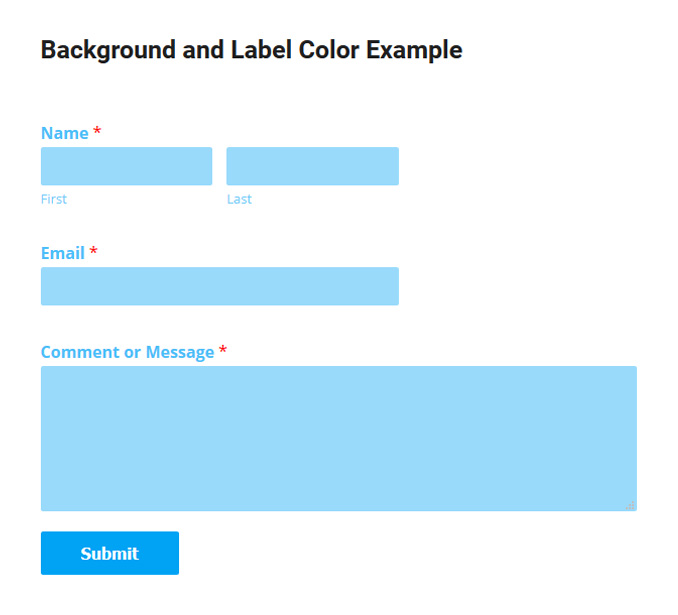Screen dimensions: 678x615
Task: Click the red asterisk beside Email
Action: point(93,253)
